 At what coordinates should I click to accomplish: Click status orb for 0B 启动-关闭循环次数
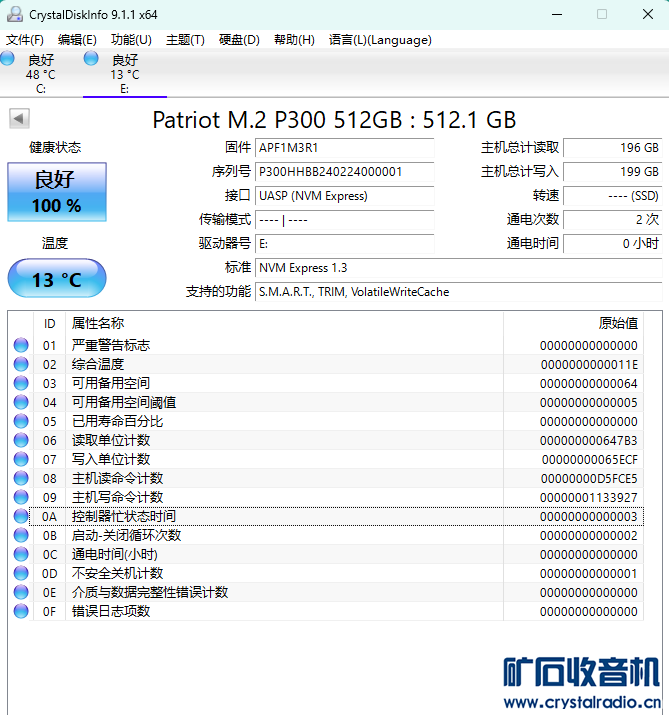21,535
